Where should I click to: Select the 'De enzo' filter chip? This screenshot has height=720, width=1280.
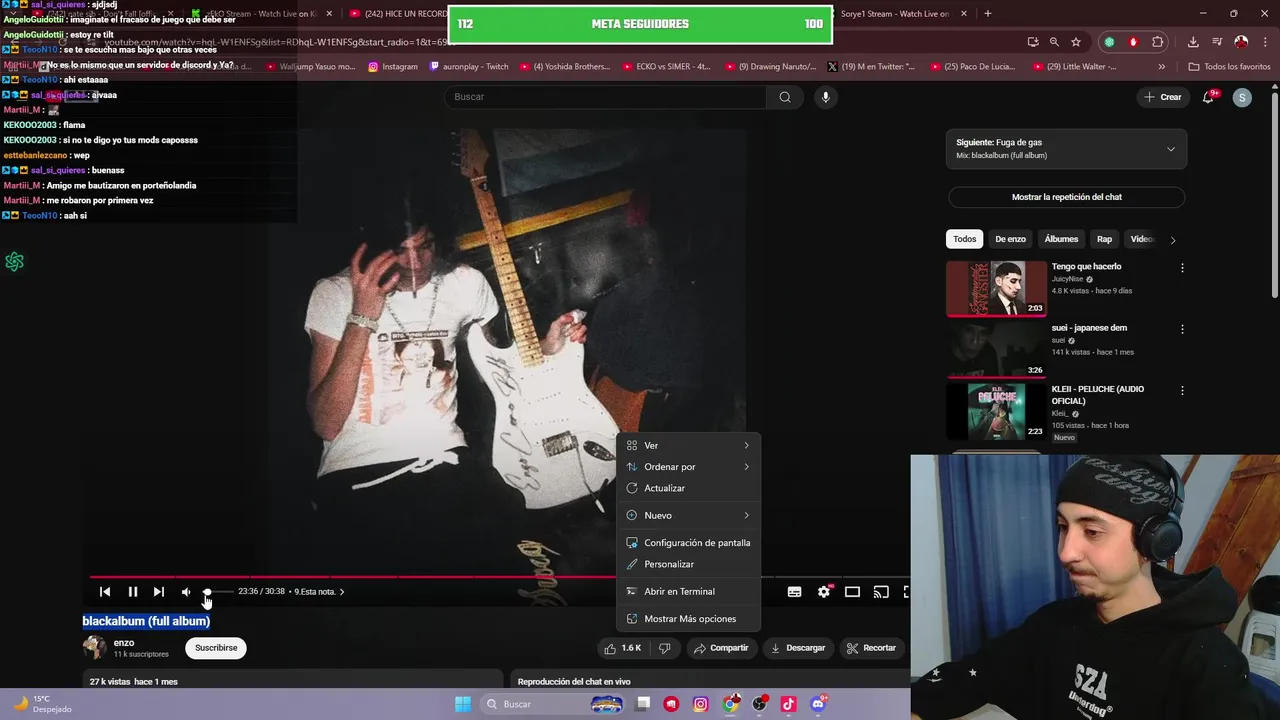[x=1010, y=239]
